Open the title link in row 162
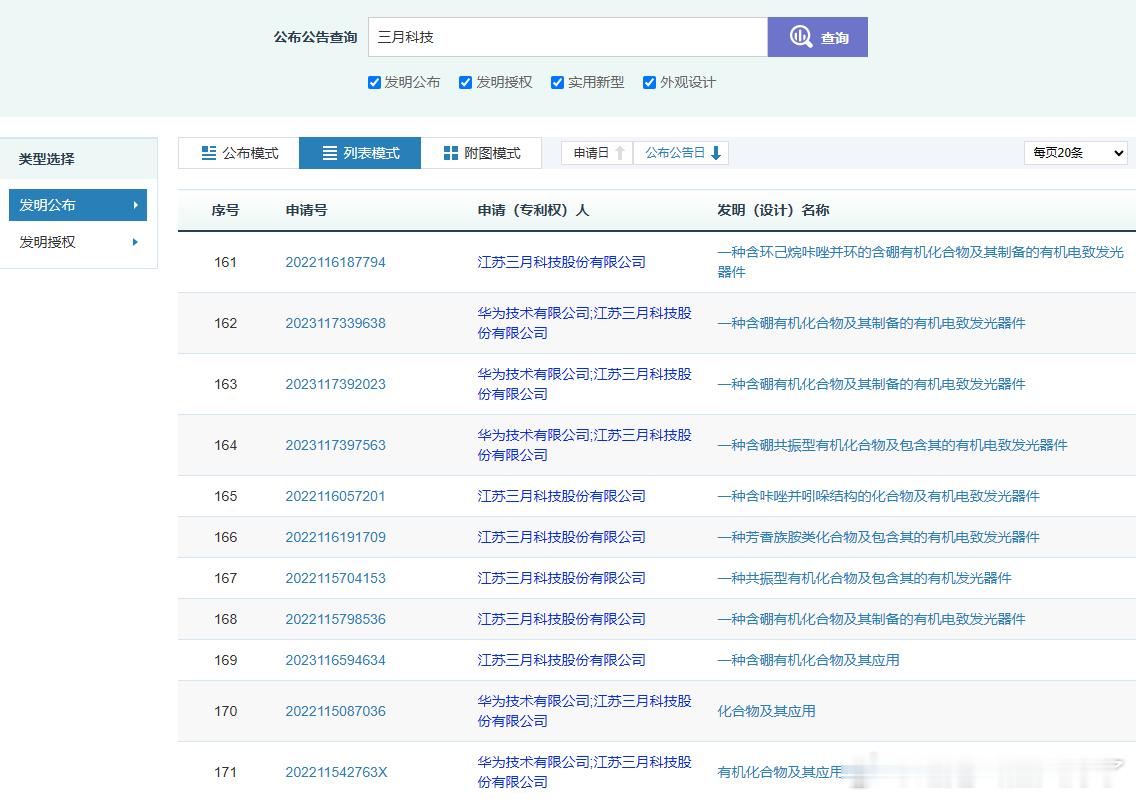The height and width of the screenshot is (799, 1136). point(872,323)
